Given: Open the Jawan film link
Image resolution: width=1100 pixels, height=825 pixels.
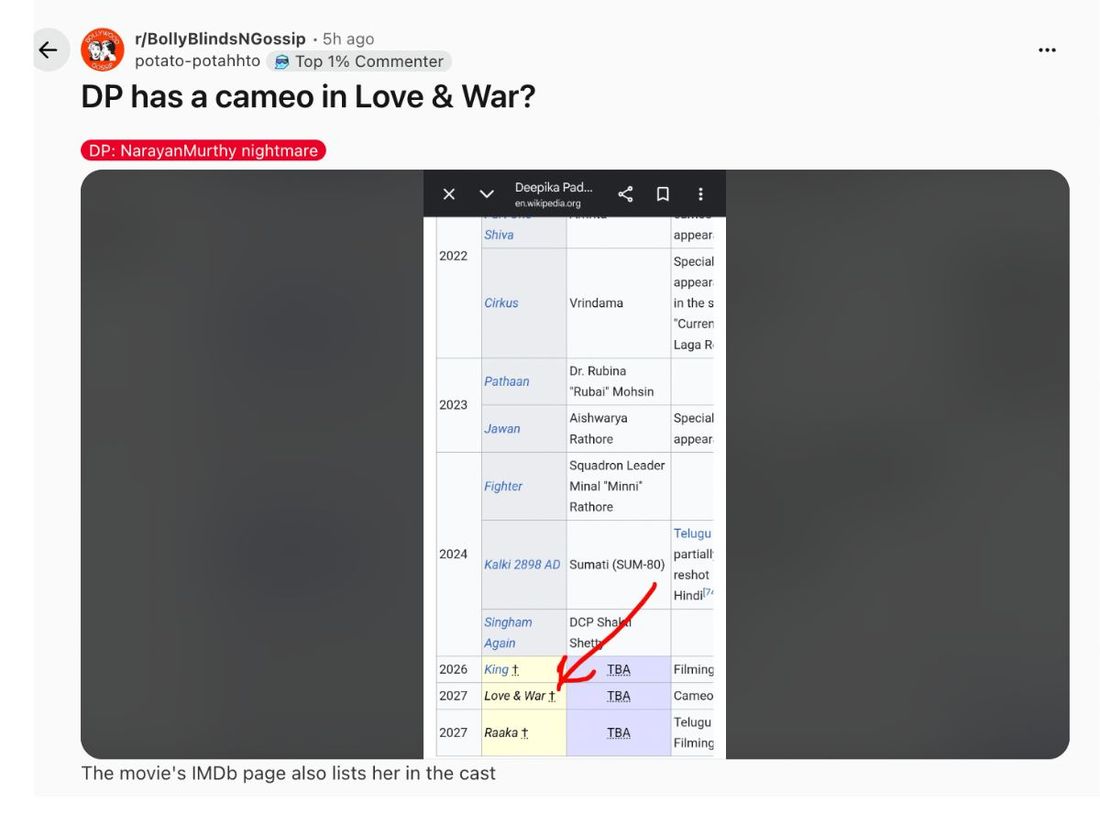Looking at the screenshot, I should click(x=502, y=429).
